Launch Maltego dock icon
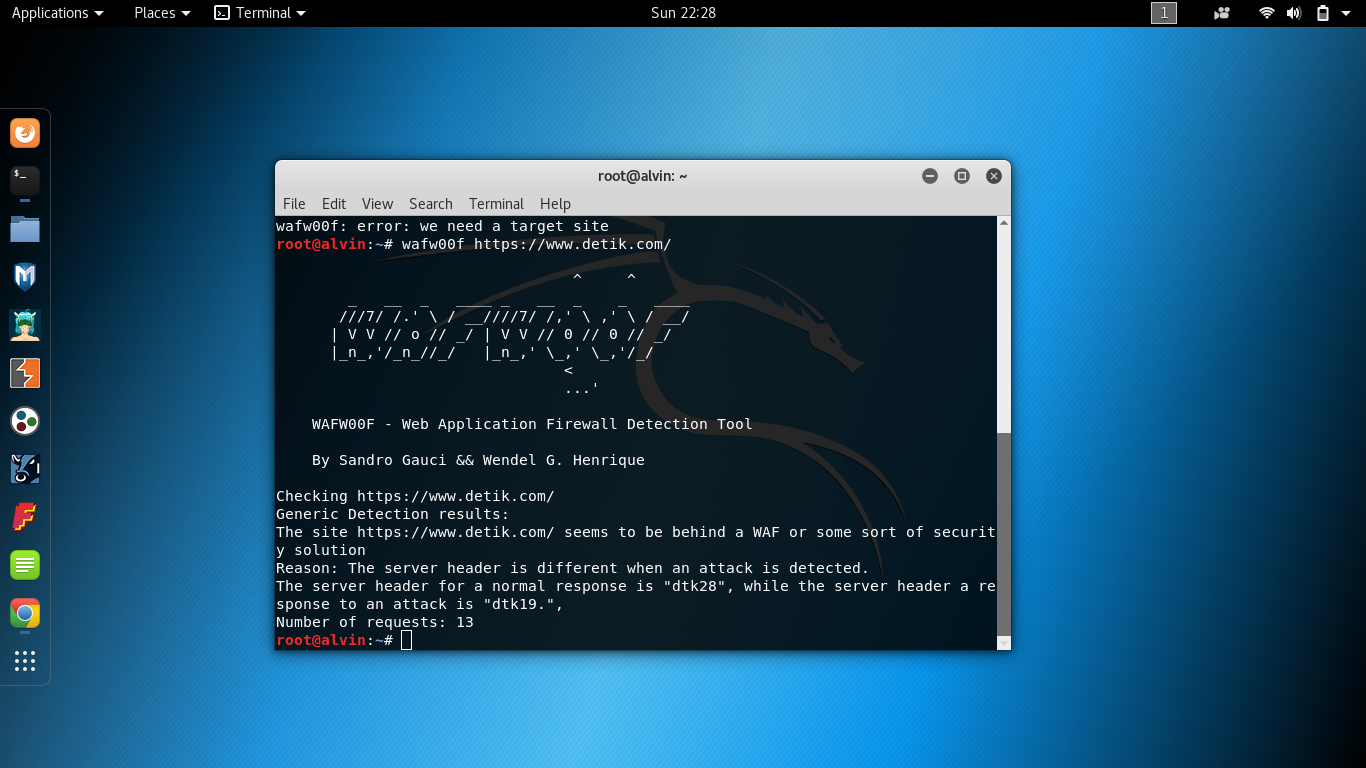1366x768 pixels. (25, 469)
